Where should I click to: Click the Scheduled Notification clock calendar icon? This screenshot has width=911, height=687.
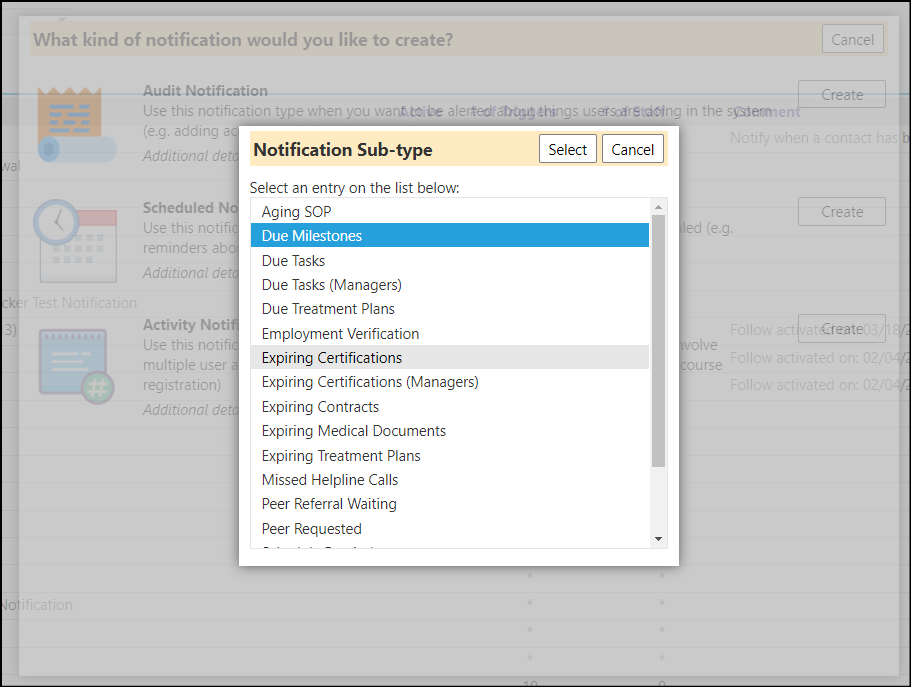click(75, 241)
